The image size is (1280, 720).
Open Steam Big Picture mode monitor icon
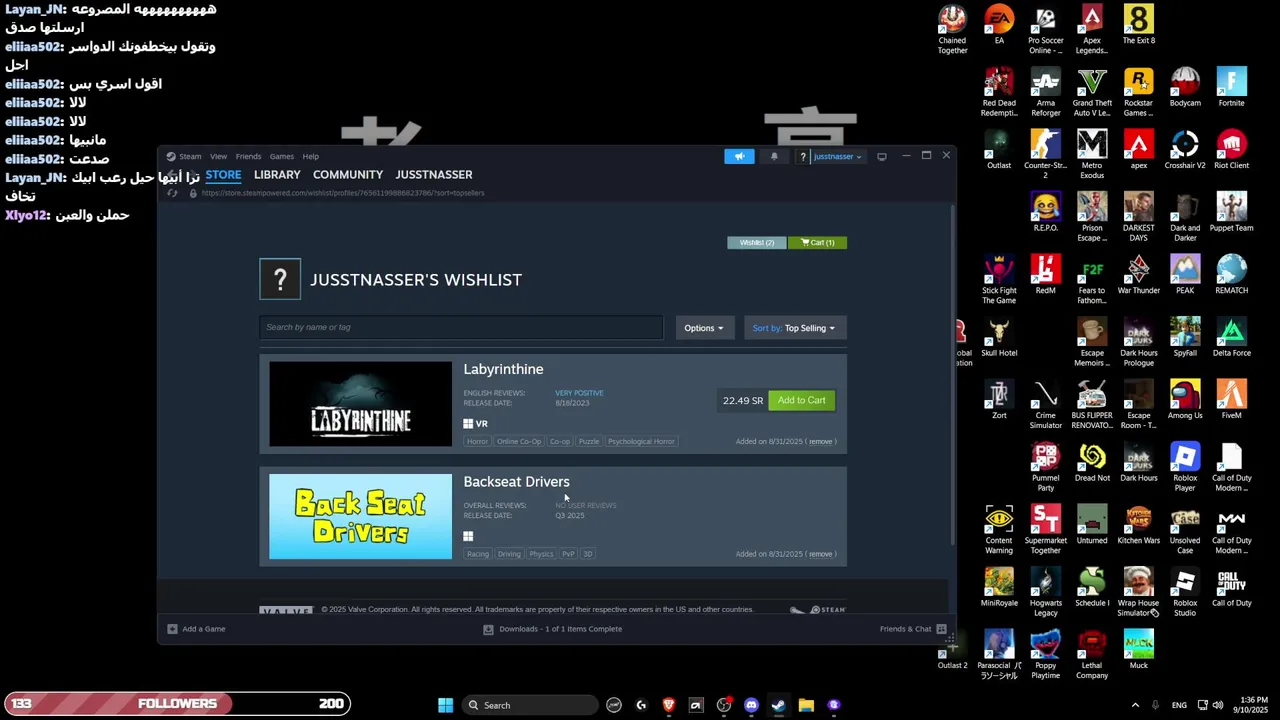point(881,156)
